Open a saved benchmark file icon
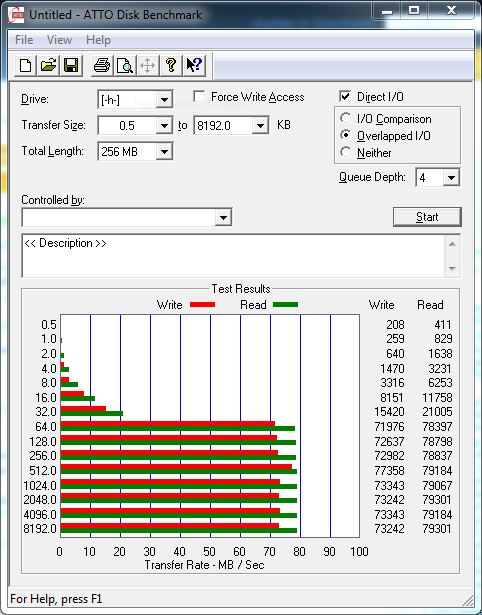 (48, 66)
